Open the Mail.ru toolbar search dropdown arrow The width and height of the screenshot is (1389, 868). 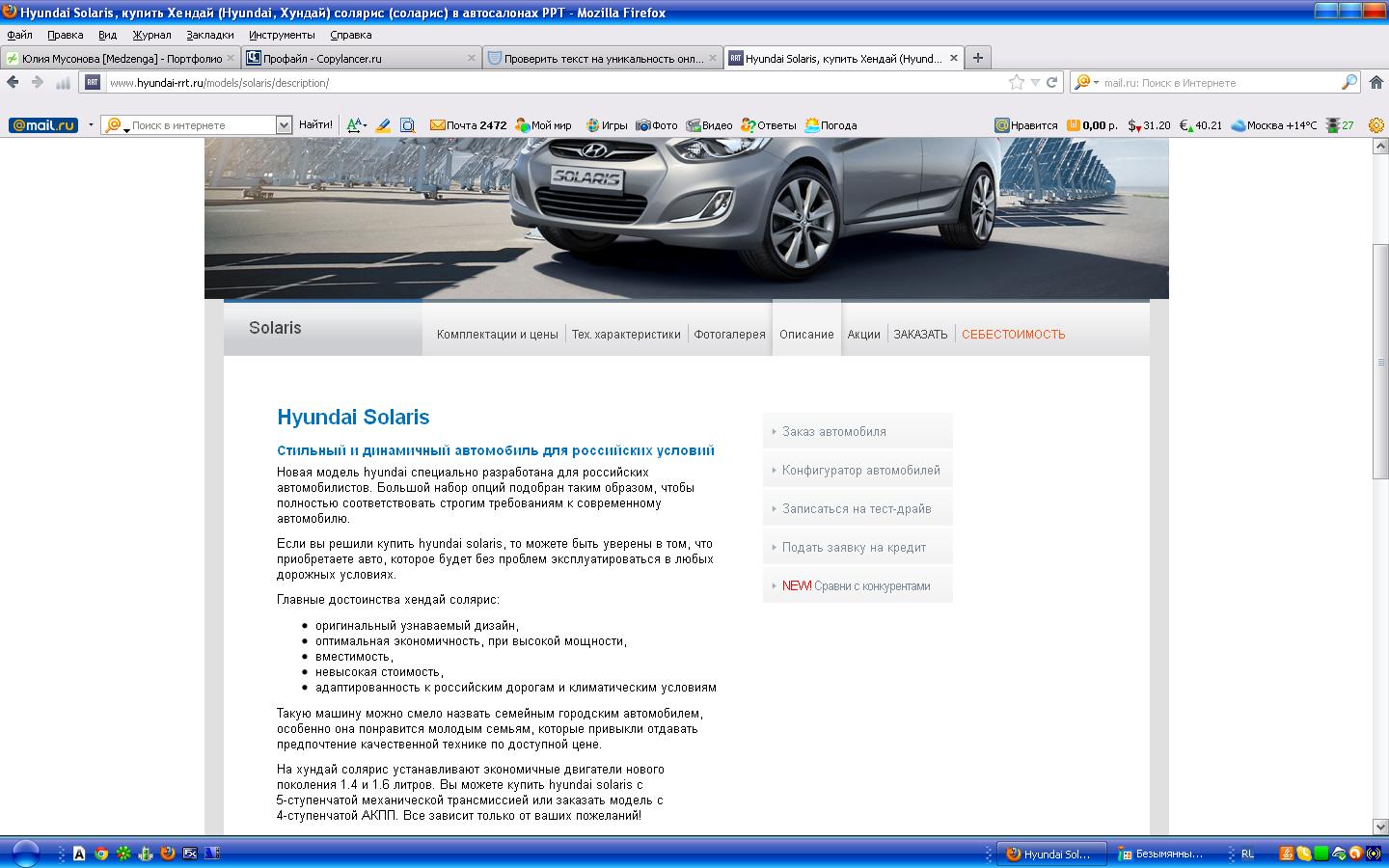[x=284, y=125]
